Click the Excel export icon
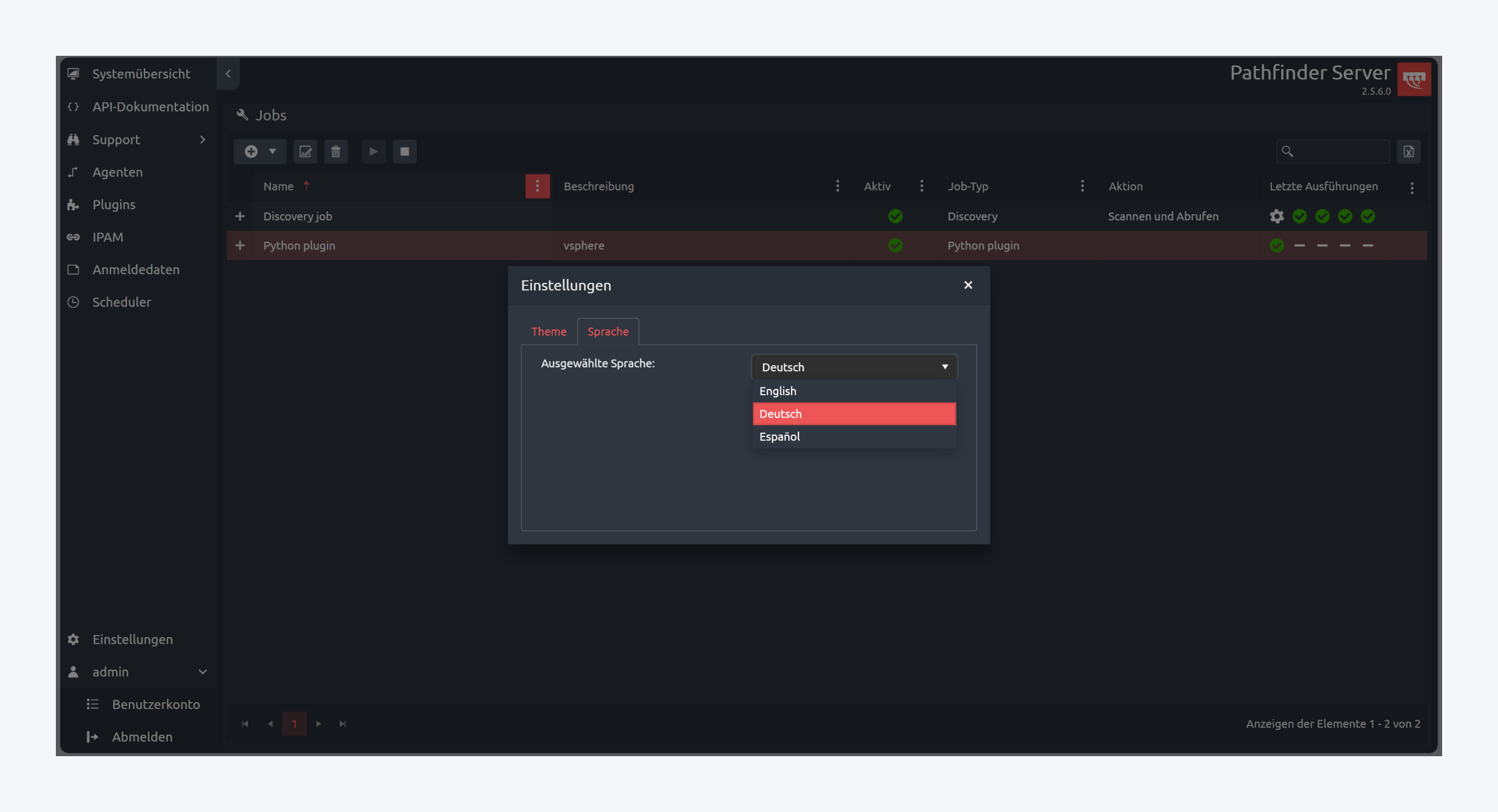1498x812 pixels. pyautogui.click(x=1409, y=152)
